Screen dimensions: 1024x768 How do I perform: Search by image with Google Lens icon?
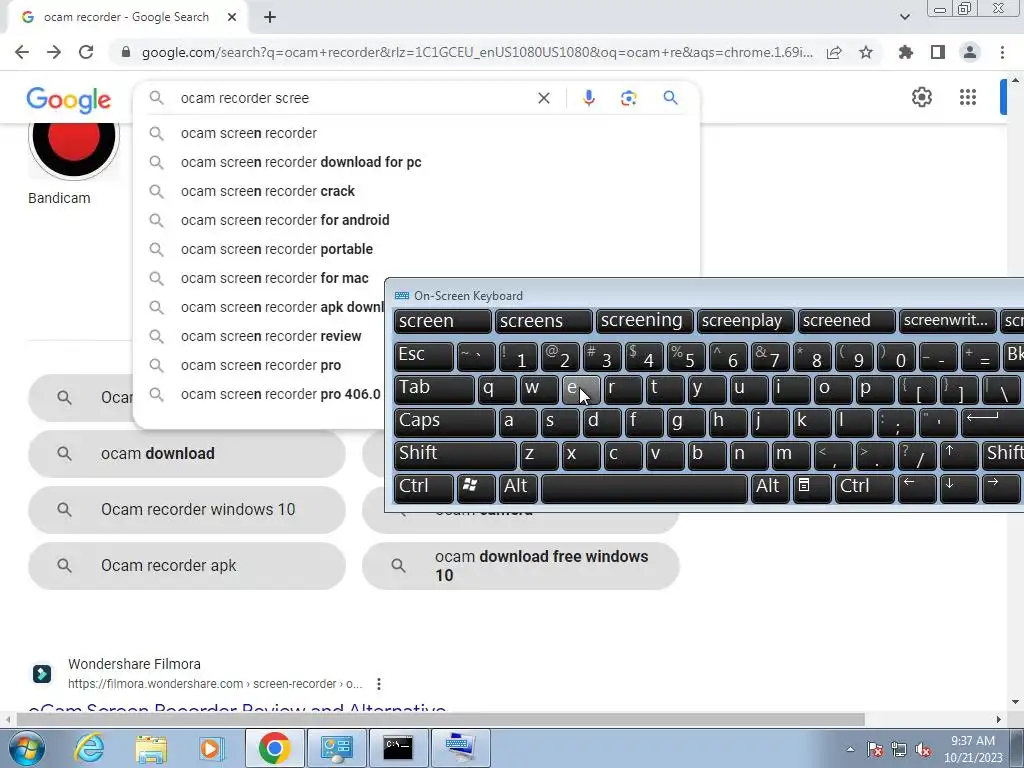[628, 98]
